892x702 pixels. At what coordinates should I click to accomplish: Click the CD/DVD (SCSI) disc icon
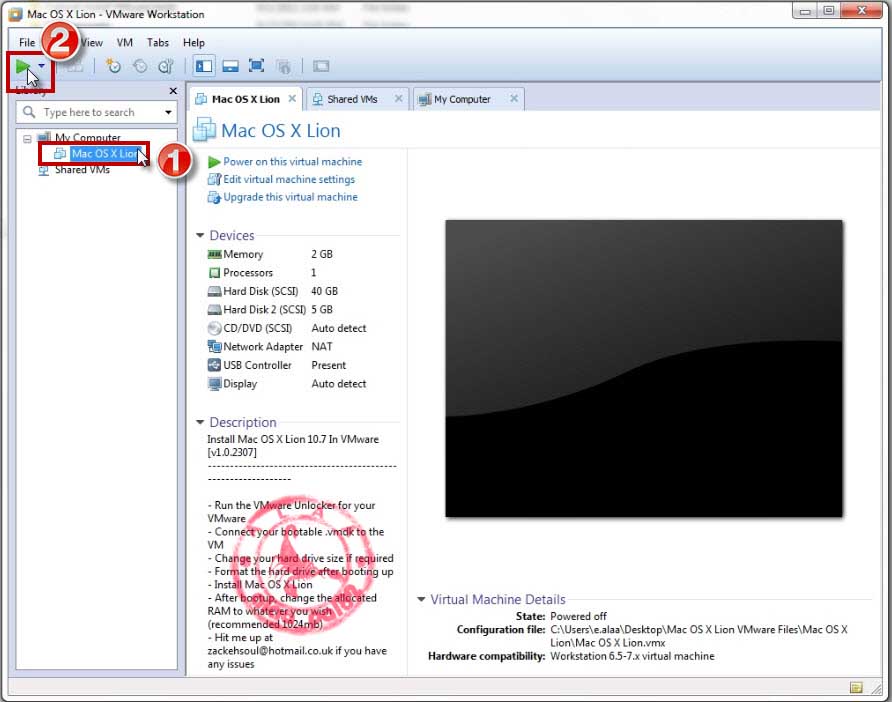[214, 328]
